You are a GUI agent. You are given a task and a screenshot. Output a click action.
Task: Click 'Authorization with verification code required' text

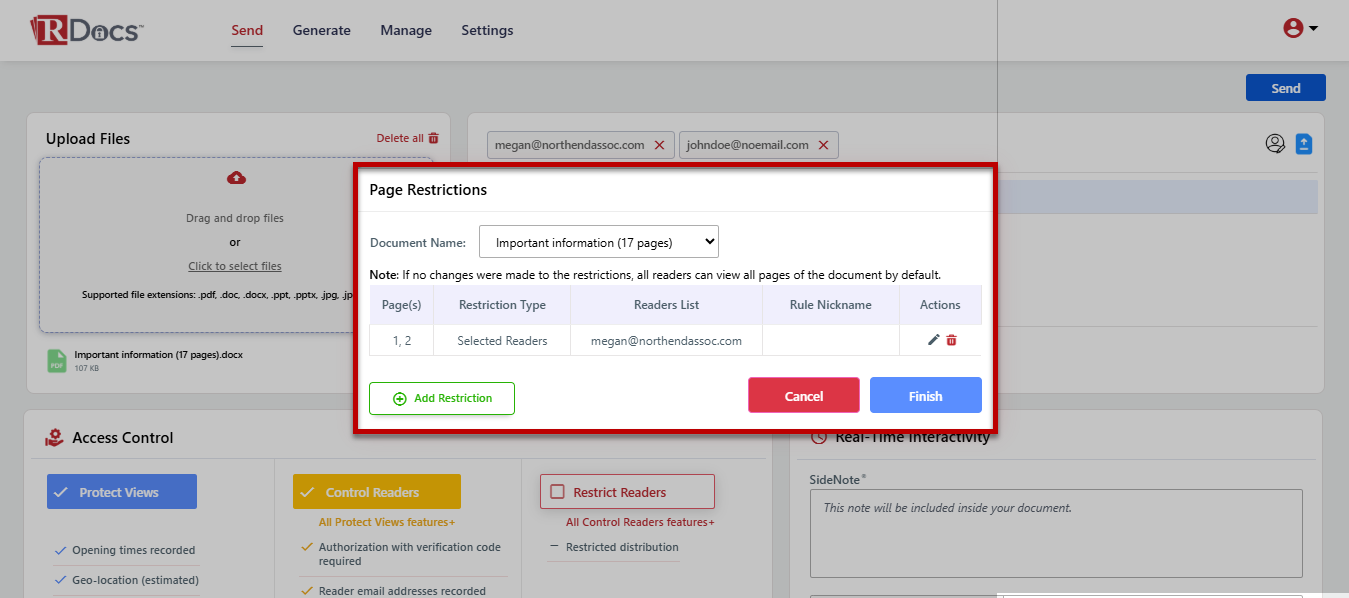point(410,554)
